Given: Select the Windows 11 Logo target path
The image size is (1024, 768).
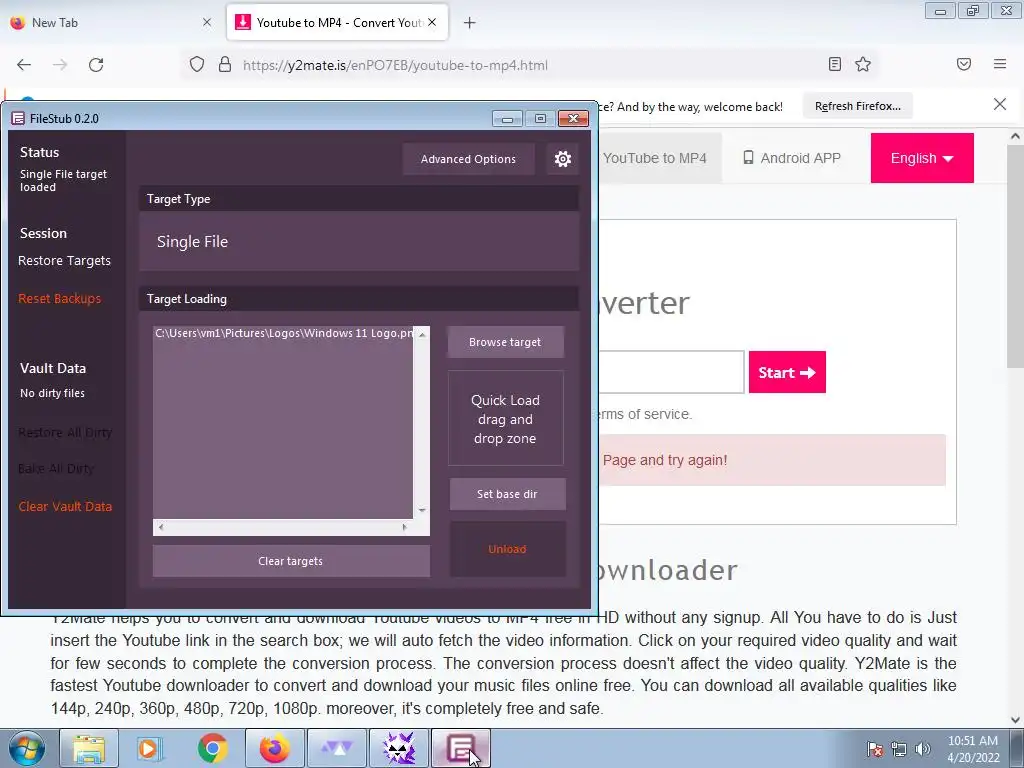Looking at the screenshot, I should (x=283, y=333).
